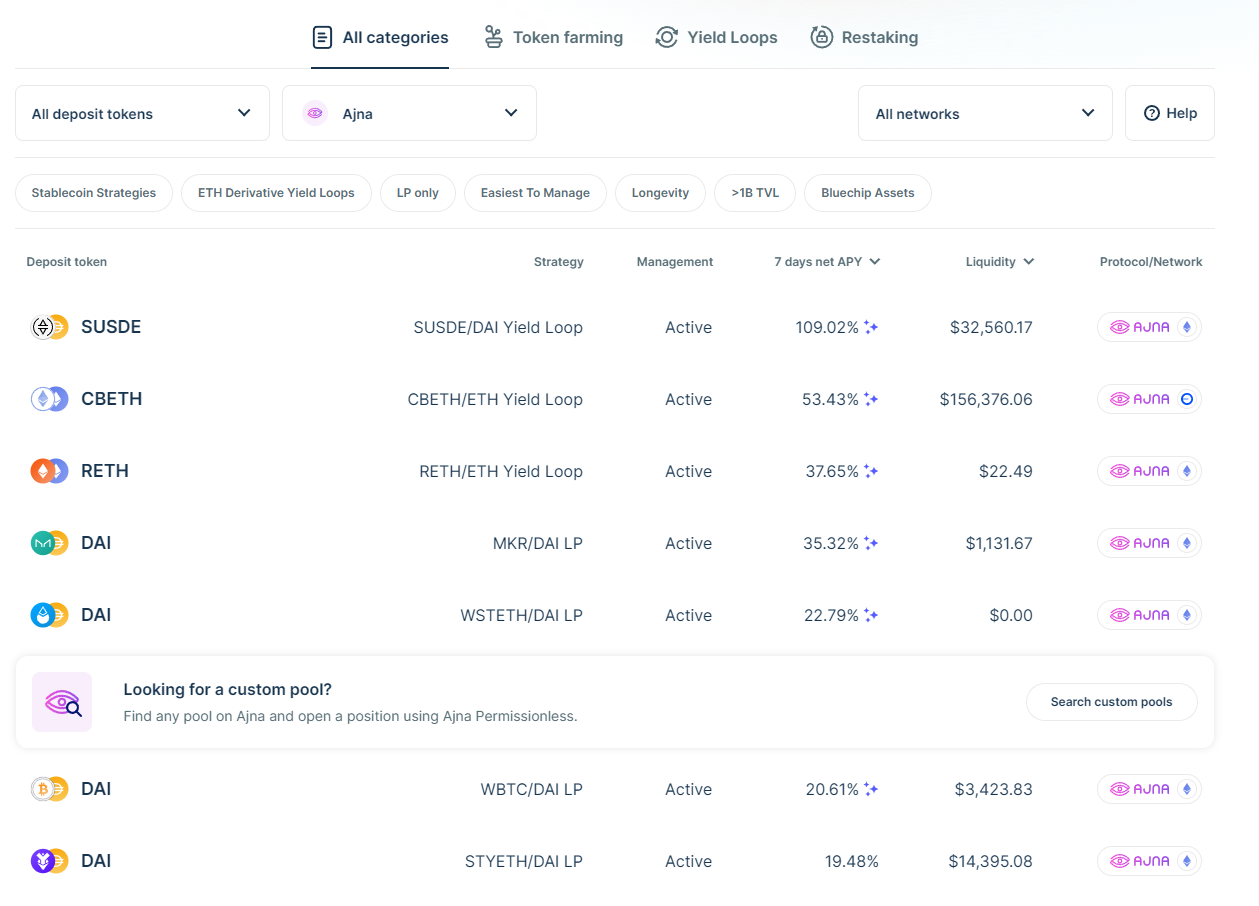Click the Ajna magnifier icon in custom pool banner

(62, 702)
